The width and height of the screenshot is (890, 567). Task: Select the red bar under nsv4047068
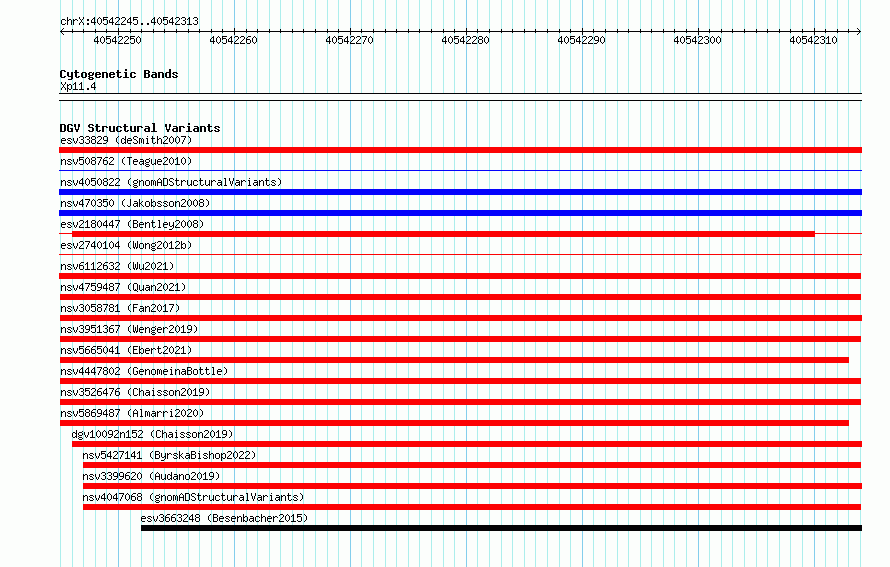(x=472, y=507)
